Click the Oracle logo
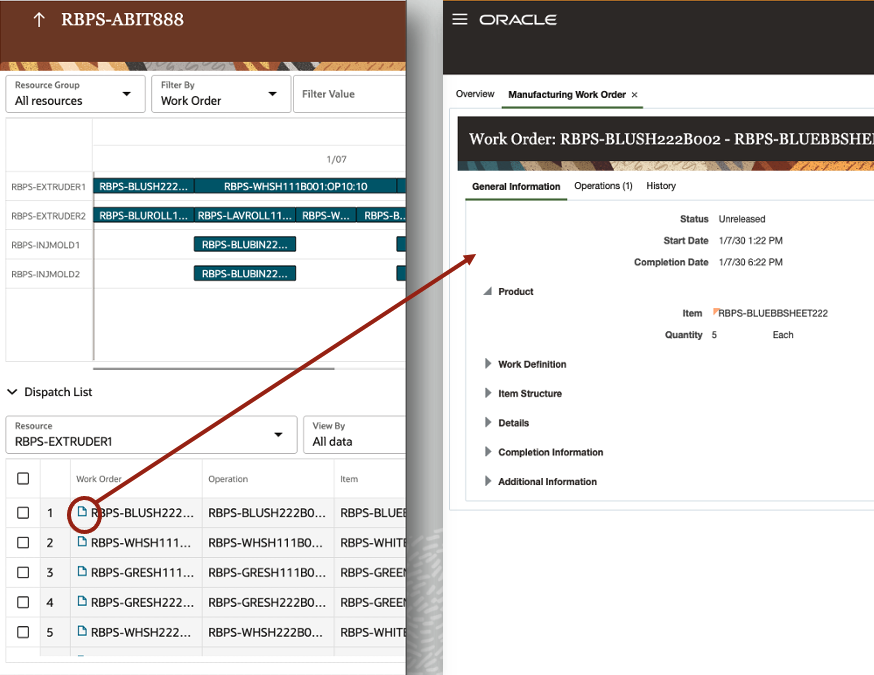The image size is (874, 675). coord(518,20)
